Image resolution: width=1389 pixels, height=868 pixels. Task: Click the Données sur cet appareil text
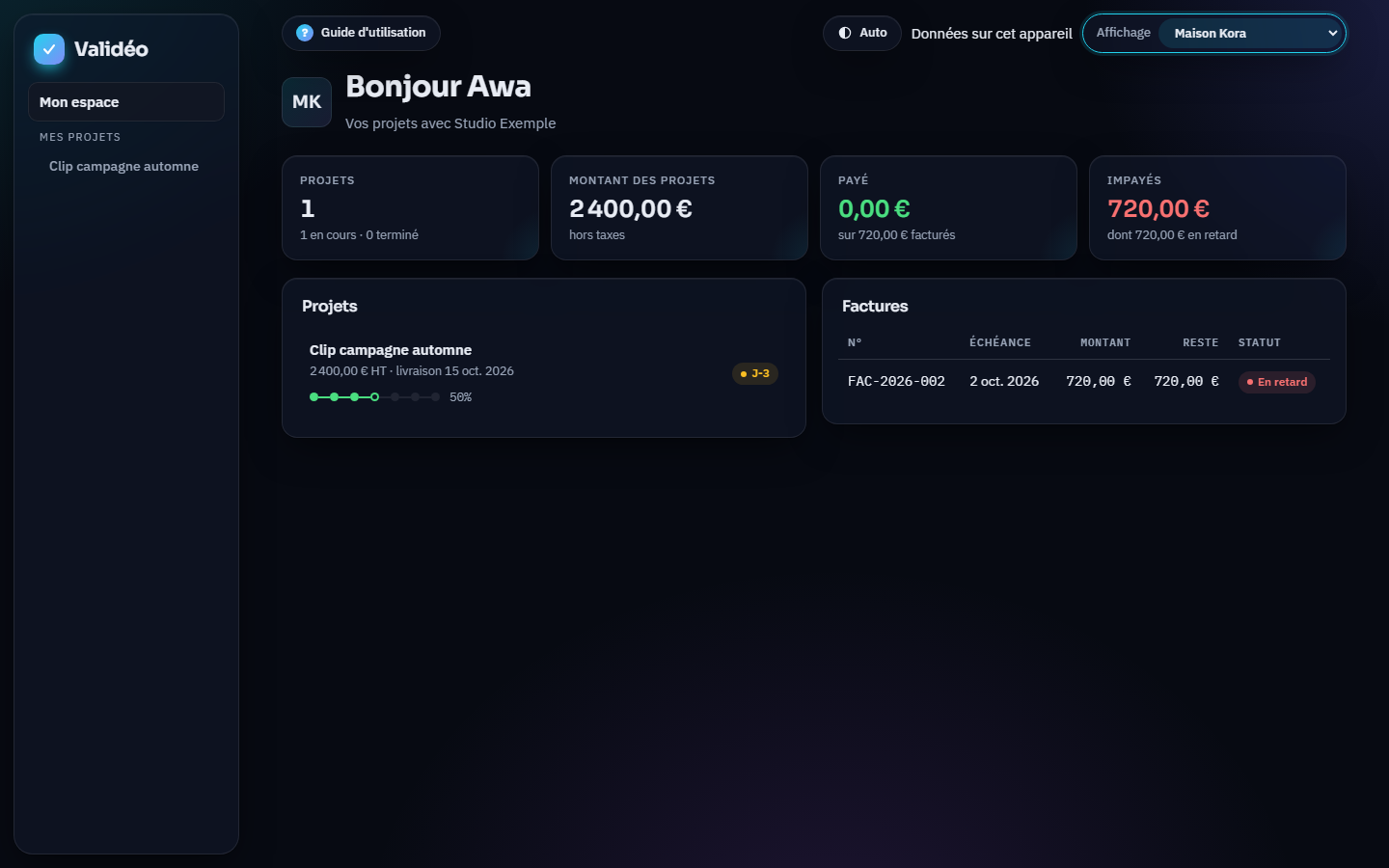point(992,34)
